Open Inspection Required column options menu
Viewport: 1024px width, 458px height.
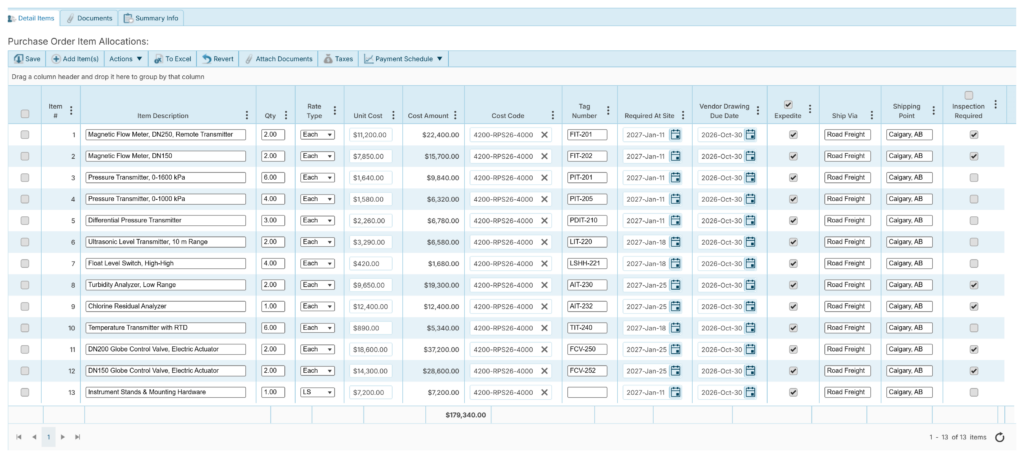[995, 104]
